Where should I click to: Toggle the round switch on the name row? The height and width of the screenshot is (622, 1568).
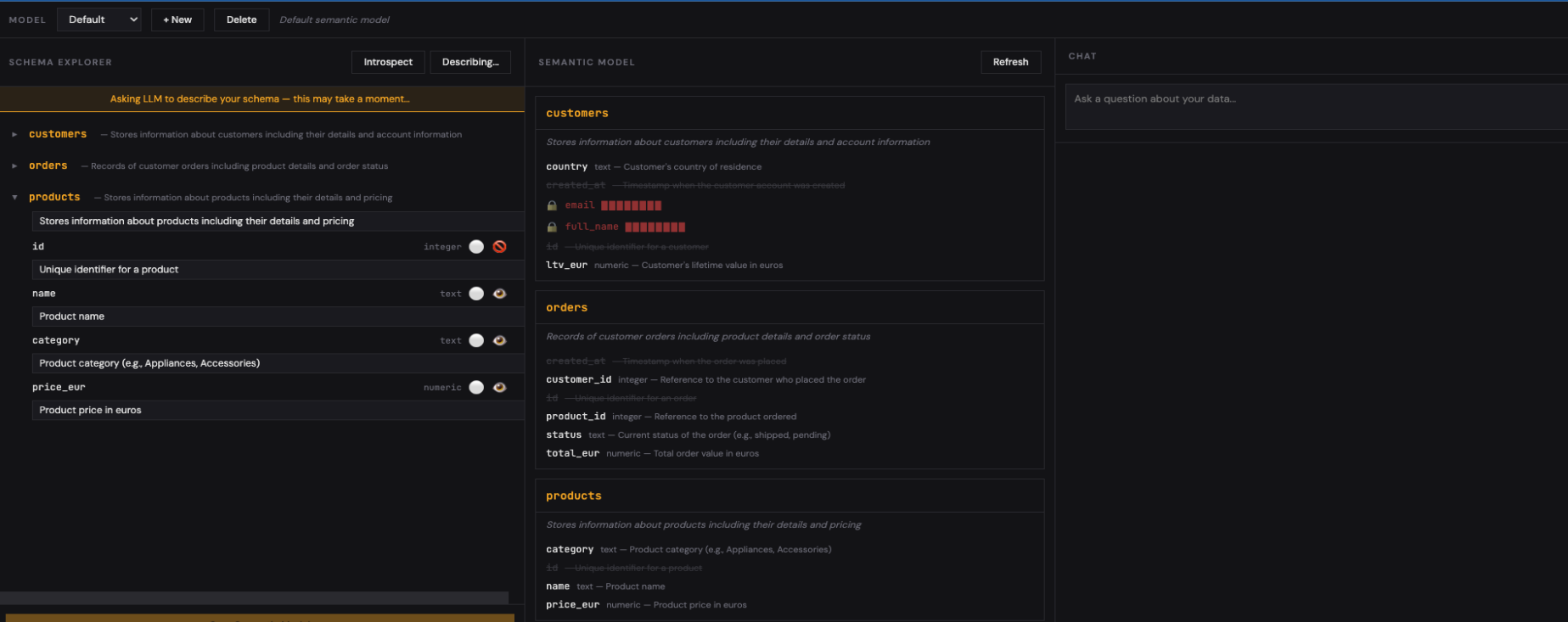click(476, 294)
